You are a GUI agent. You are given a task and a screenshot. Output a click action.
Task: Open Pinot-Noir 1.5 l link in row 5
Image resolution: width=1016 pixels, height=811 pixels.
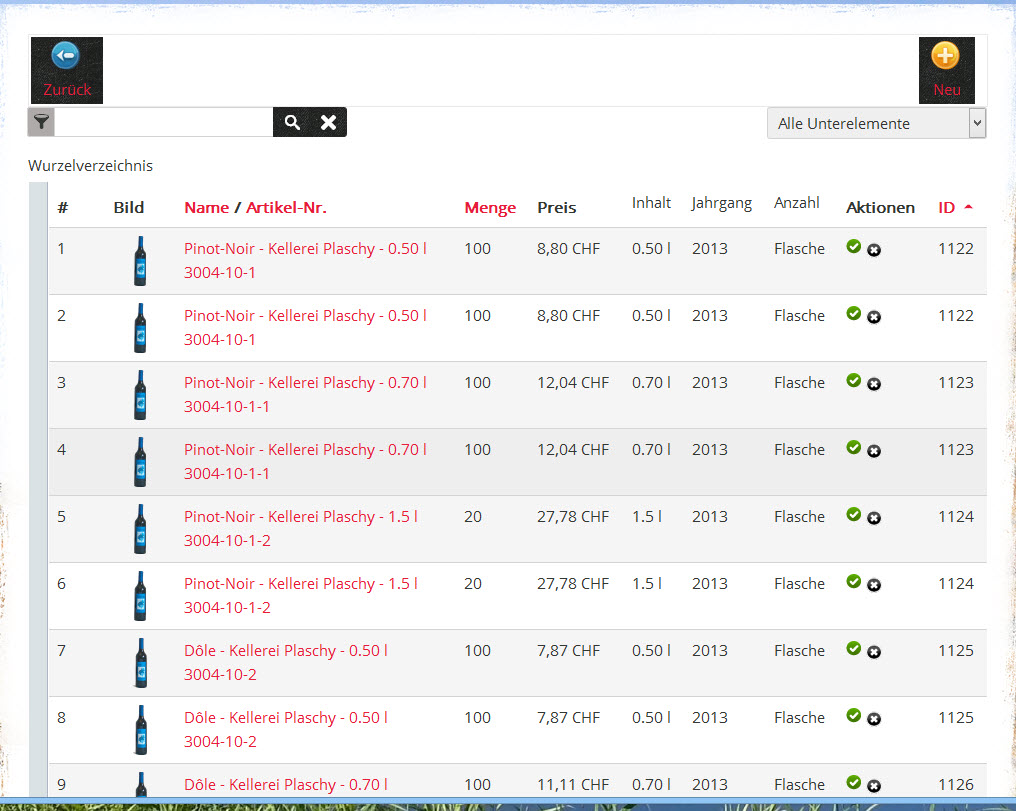[301, 517]
